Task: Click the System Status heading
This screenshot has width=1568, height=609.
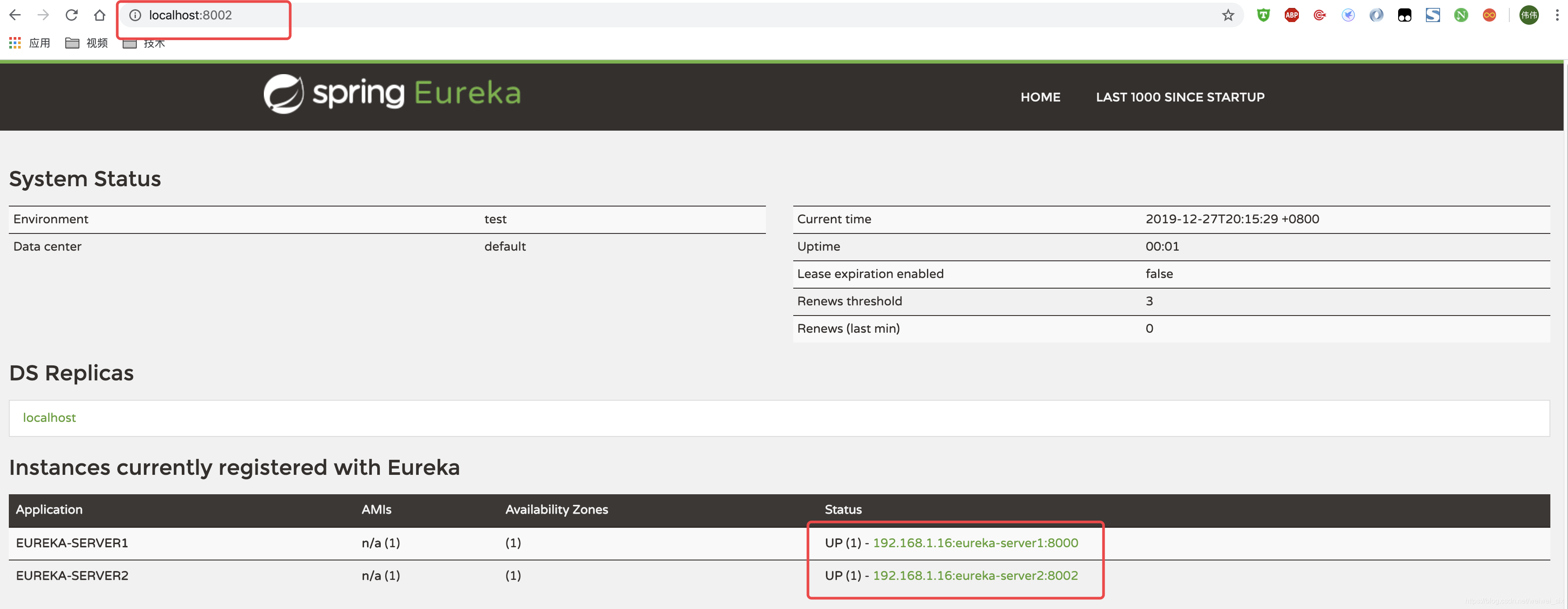Action: coord(85,179)
